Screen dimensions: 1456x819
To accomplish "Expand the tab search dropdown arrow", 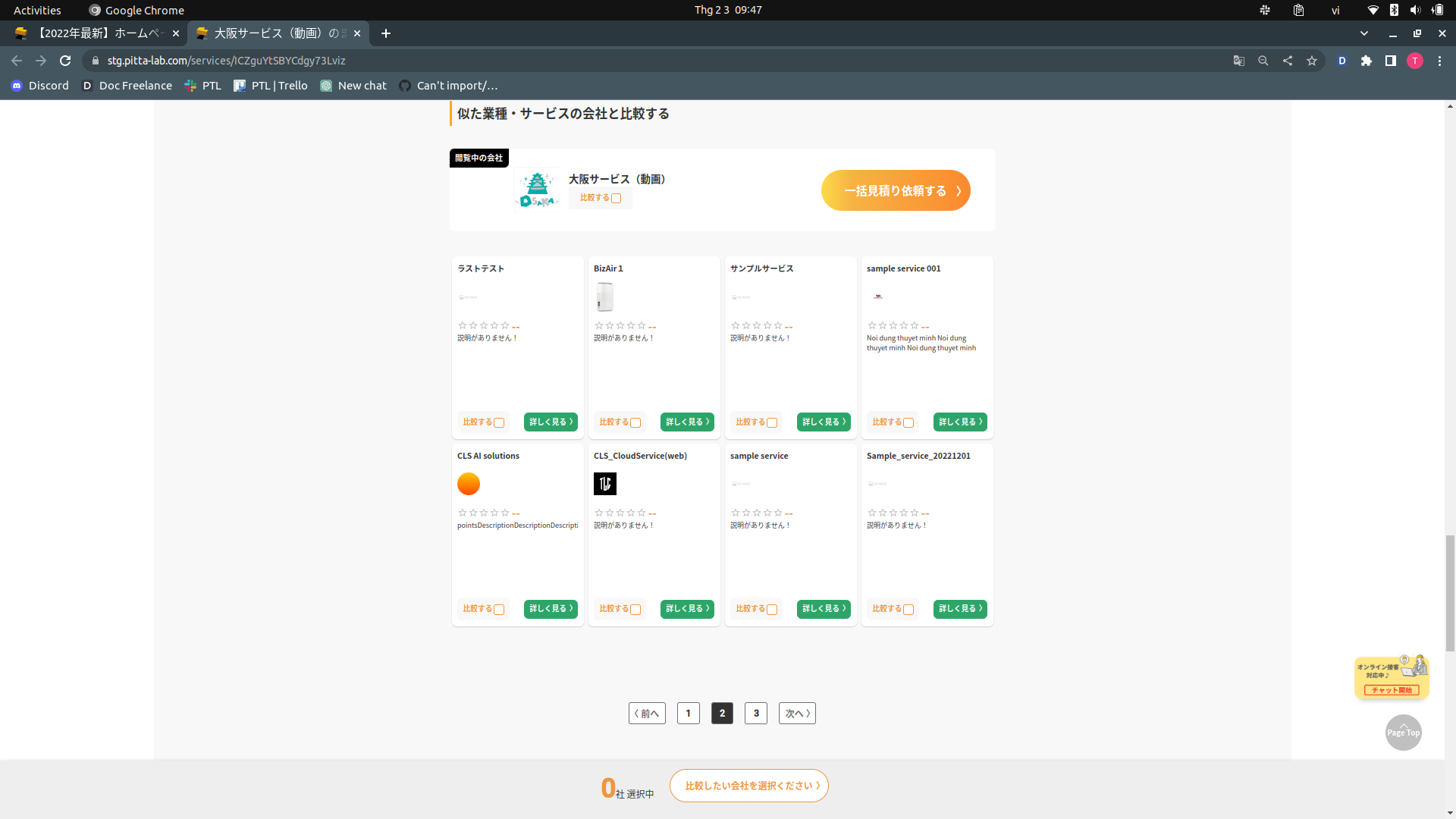I will coord(1364,33).
